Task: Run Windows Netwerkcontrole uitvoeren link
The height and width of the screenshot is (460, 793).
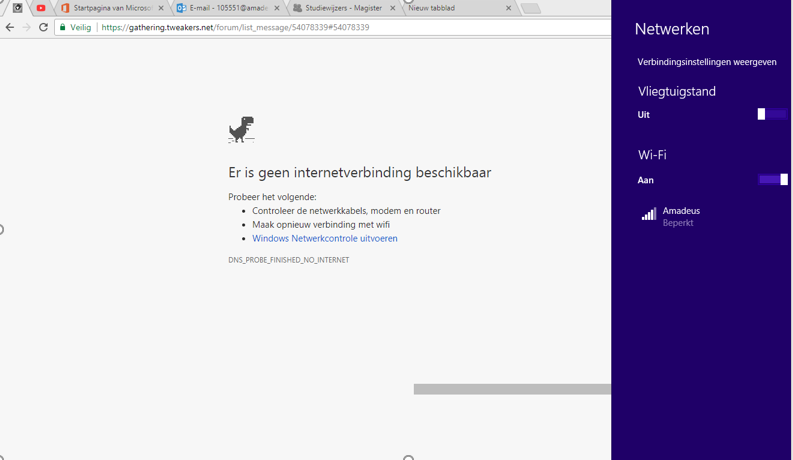Action: (325, 238)
